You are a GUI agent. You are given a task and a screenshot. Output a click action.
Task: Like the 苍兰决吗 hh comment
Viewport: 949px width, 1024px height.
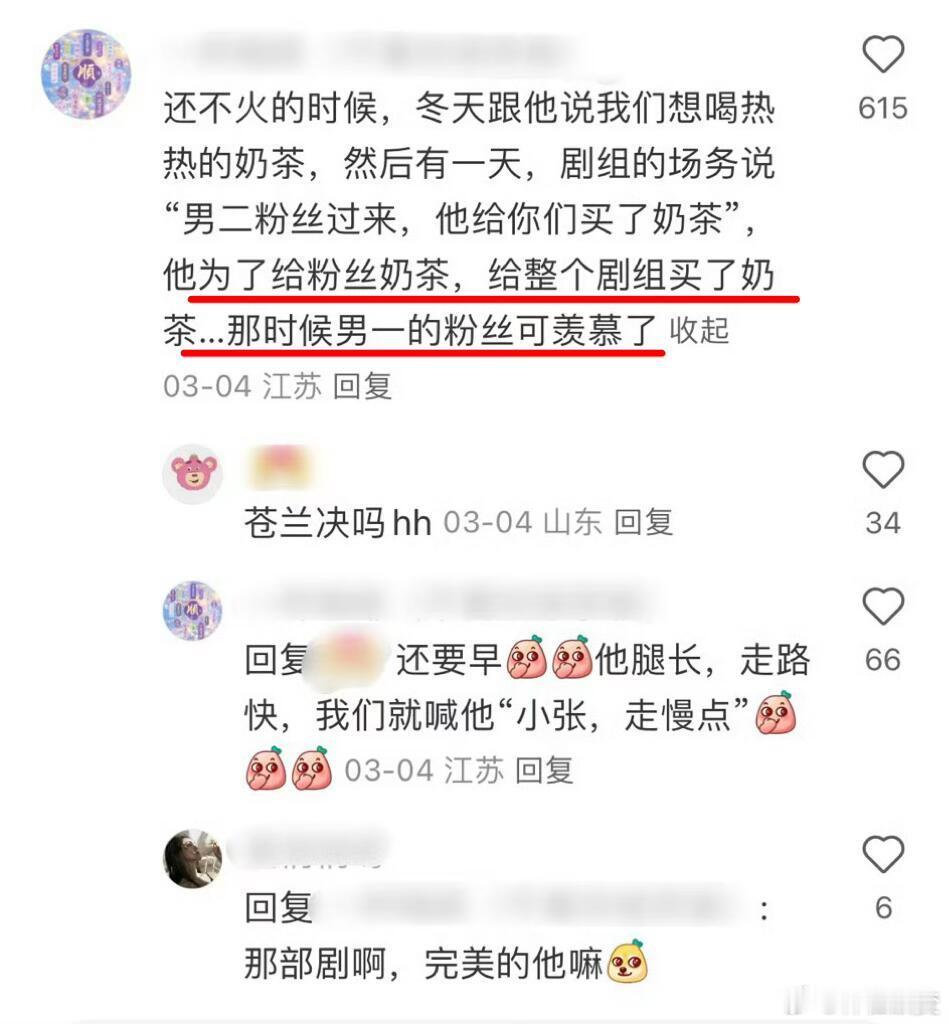point(883,469)
